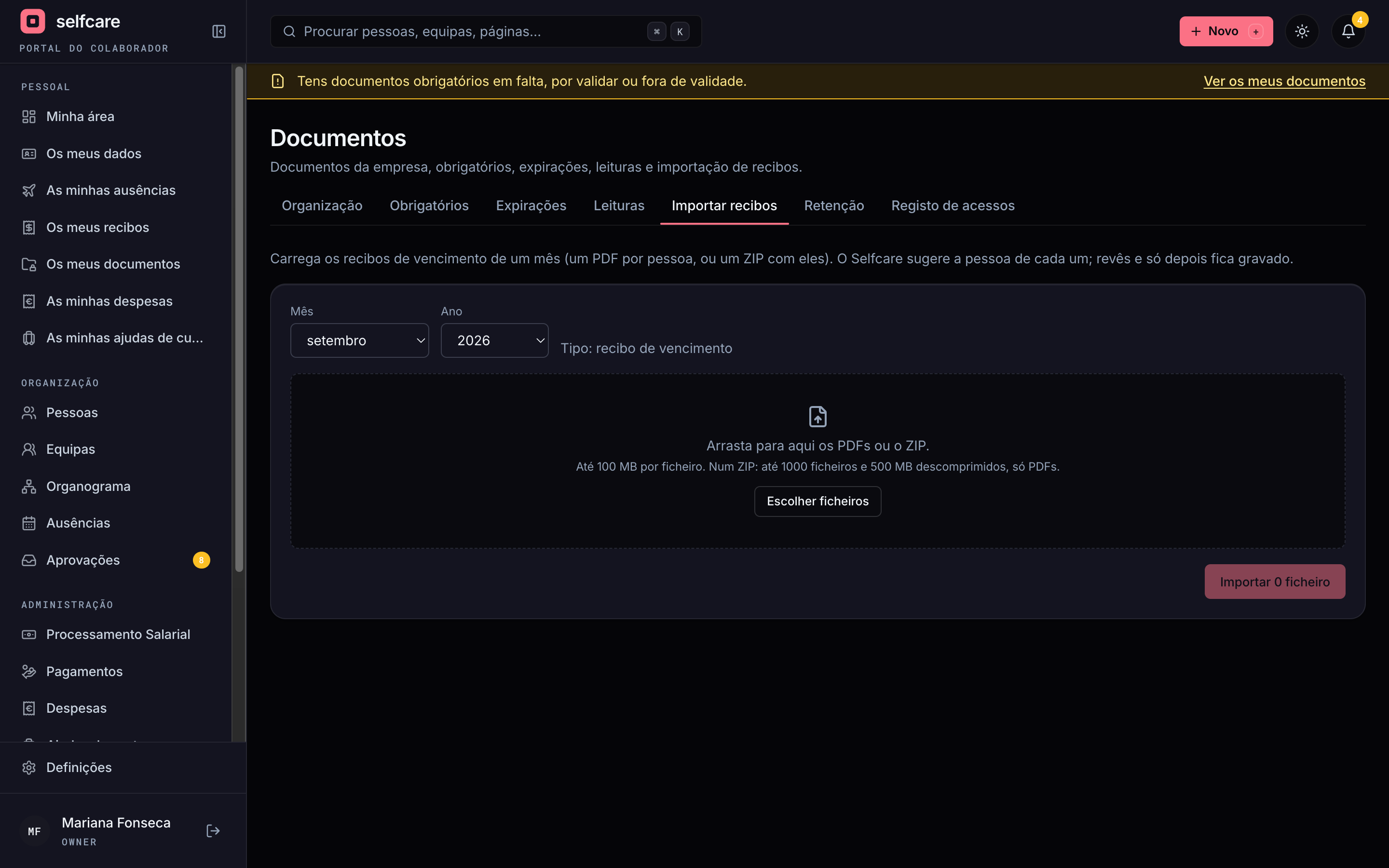Open Despesas in Administração
1389x868 pixels.
tap(116, 708)
